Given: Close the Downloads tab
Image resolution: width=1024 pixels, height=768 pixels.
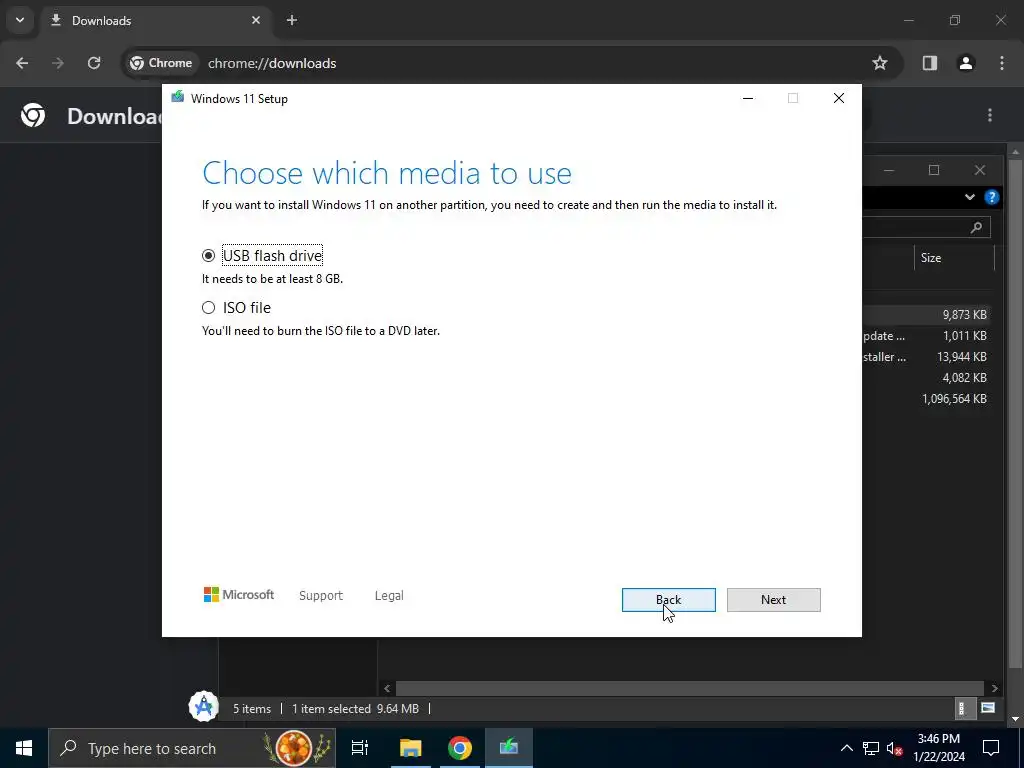Looking at the screenshot, I should [256, 20].
